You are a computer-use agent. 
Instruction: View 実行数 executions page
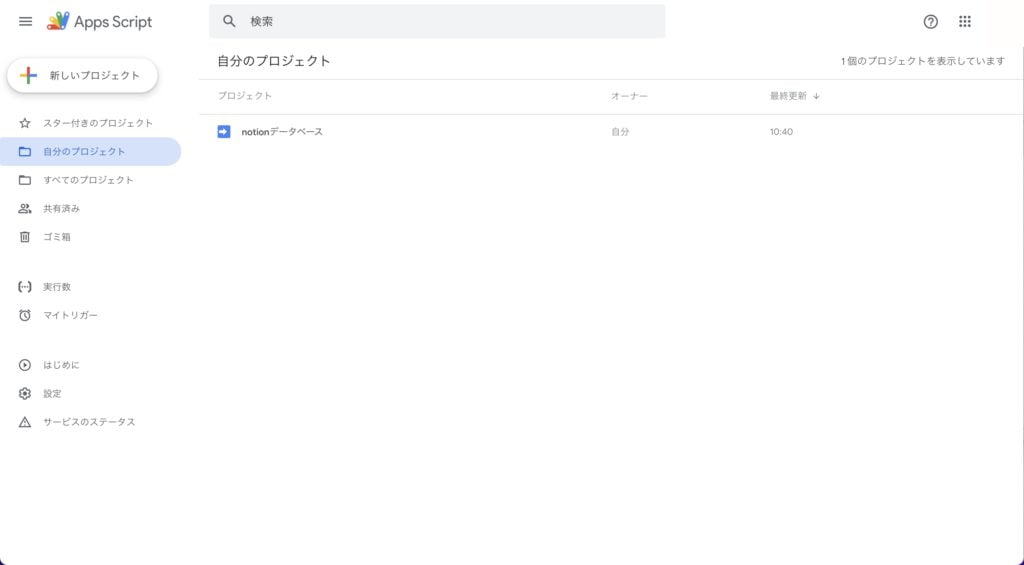click(57, 287)
